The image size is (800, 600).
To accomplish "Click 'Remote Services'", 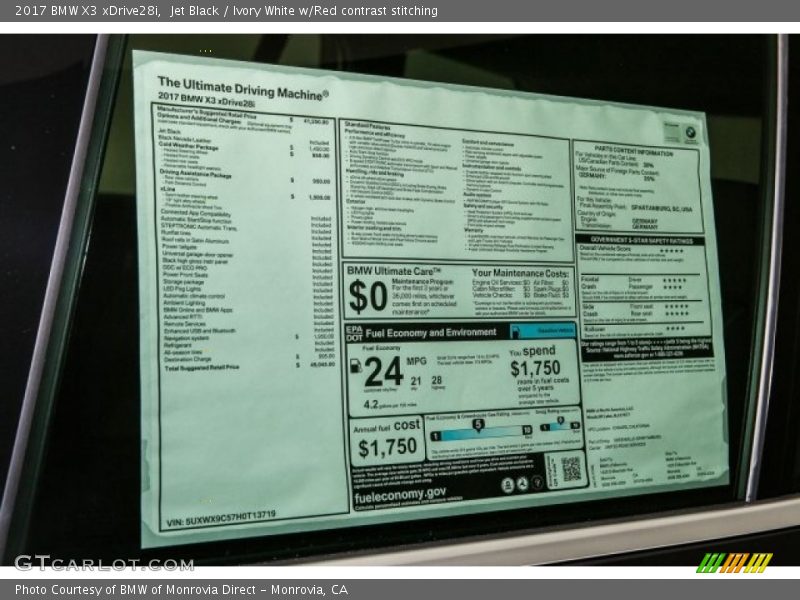I will [185, 323].
